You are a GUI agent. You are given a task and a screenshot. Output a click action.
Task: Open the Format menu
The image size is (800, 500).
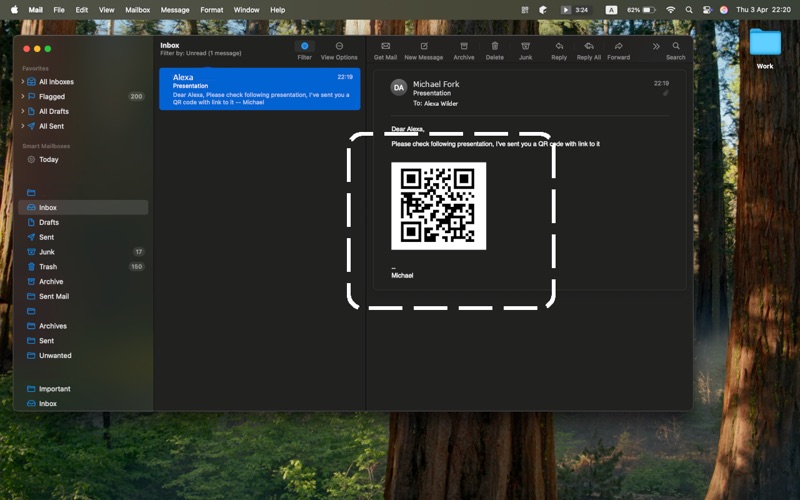[212, 10]
